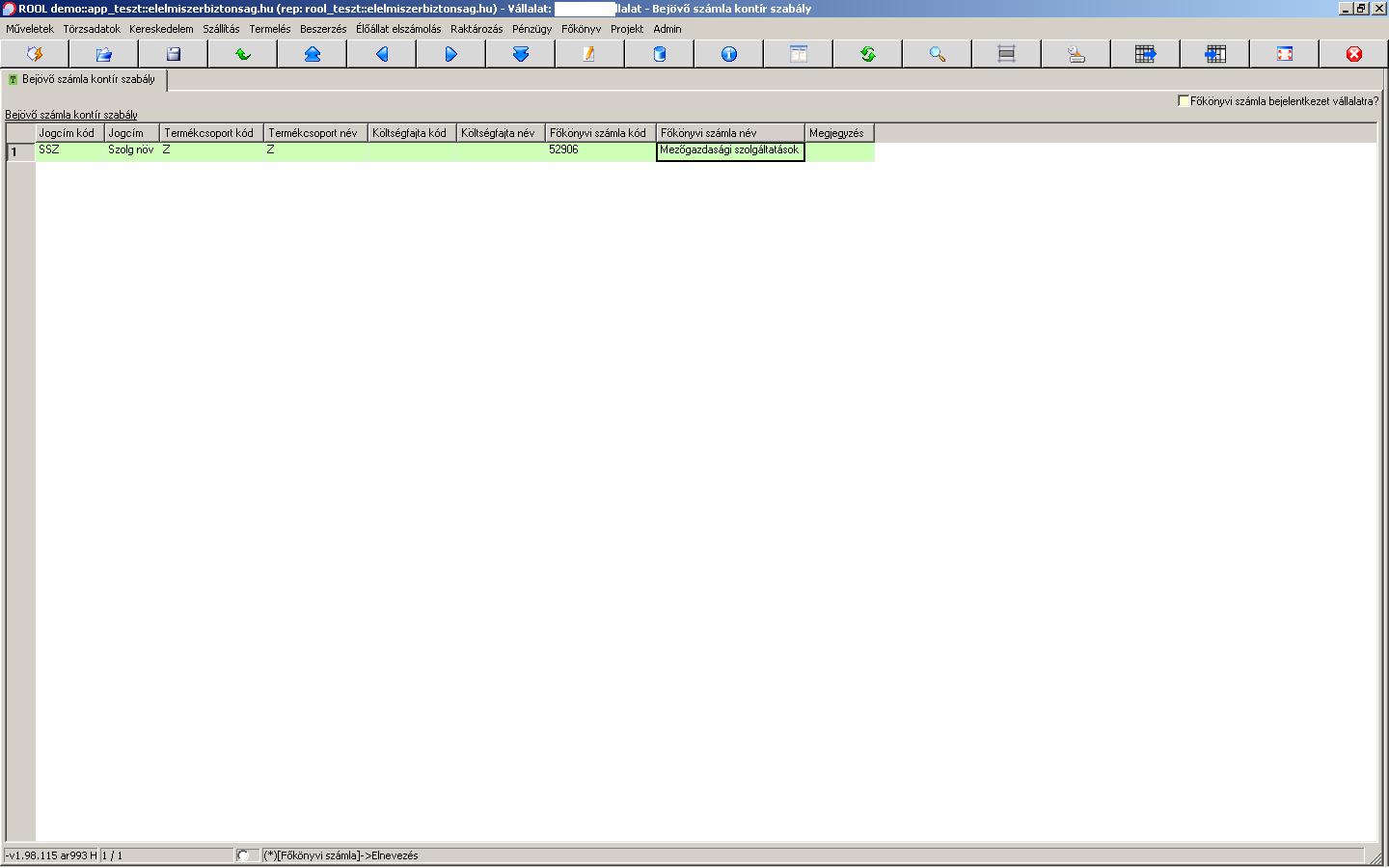Click the blue open folder icon
The image size is (1389, 868).
104,54
